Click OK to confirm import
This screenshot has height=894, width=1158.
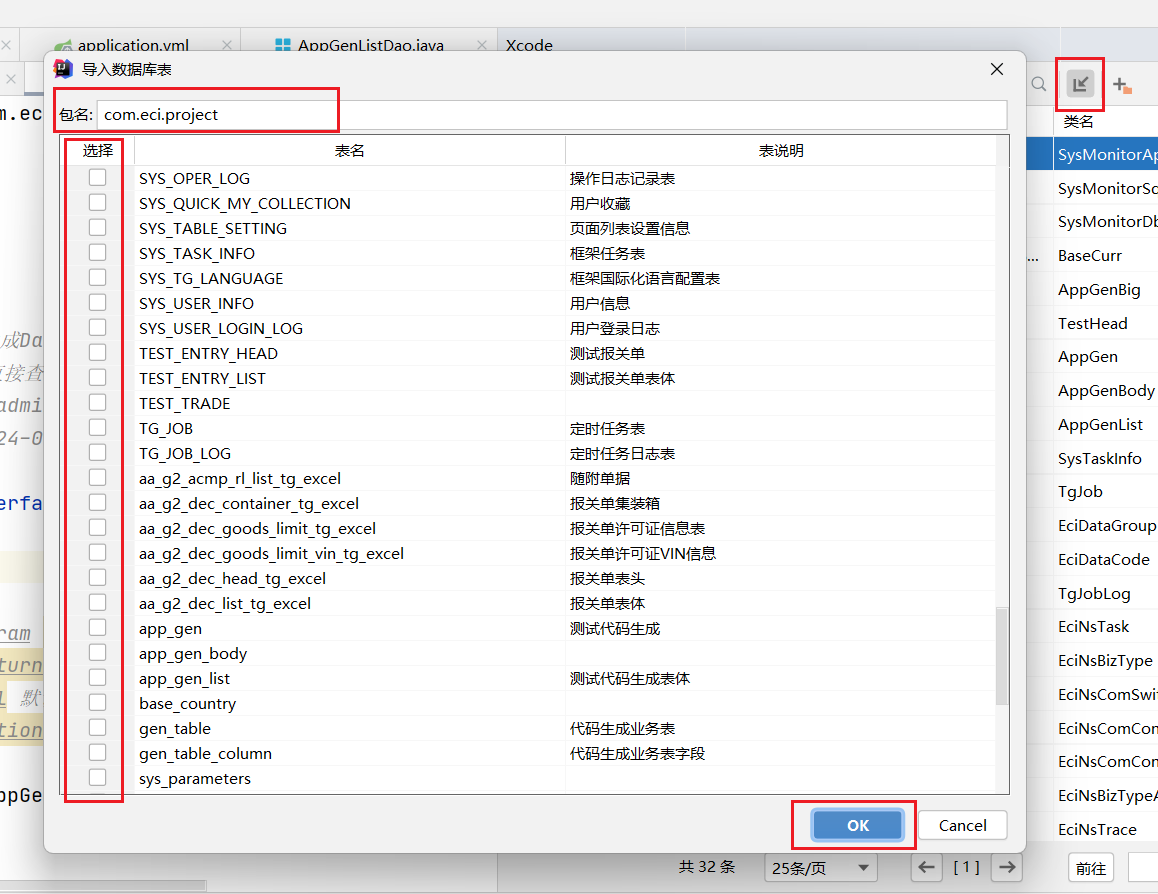(x=857, y=825)
